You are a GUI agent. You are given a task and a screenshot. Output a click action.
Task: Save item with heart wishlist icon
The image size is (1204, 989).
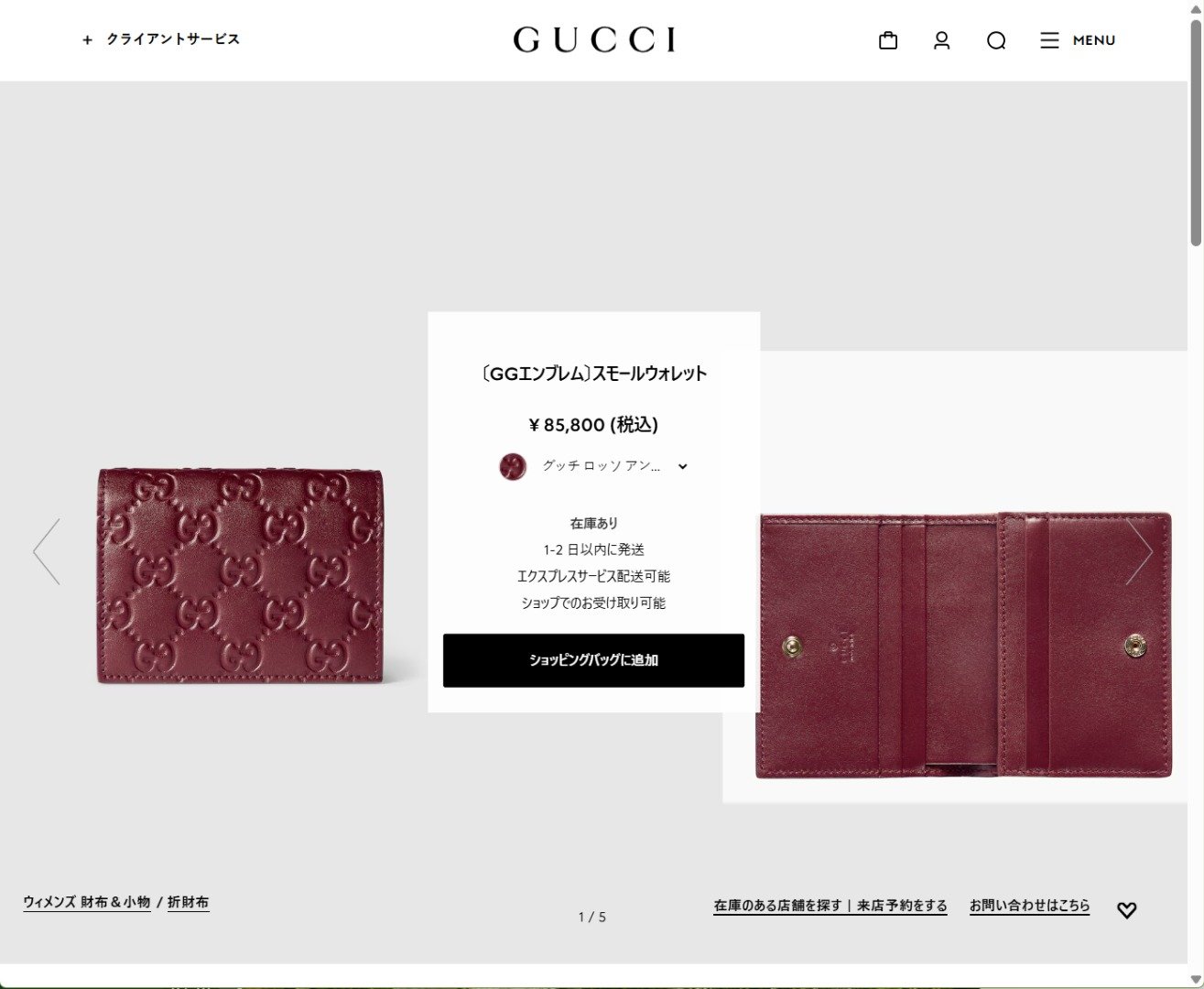click(1127, 910)
